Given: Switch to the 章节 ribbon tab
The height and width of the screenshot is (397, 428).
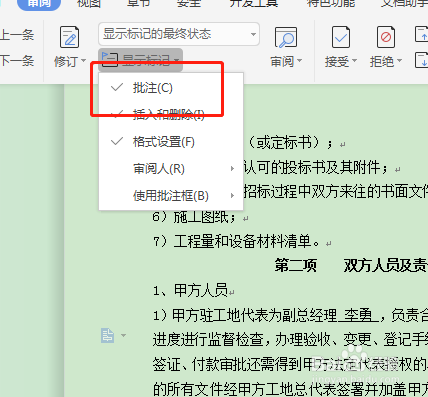Looking at the screenshot, I should click(x=139, y=3).
